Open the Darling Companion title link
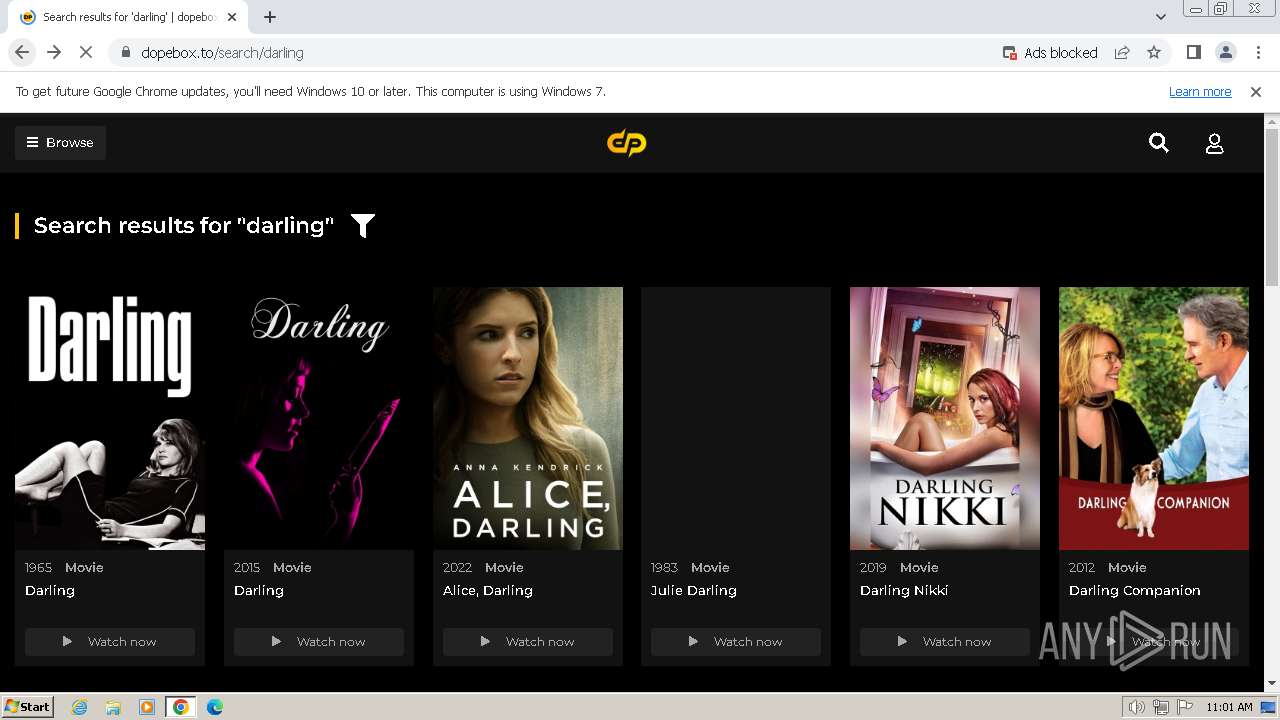The image size is (1280, 720). click(1135, 591)
